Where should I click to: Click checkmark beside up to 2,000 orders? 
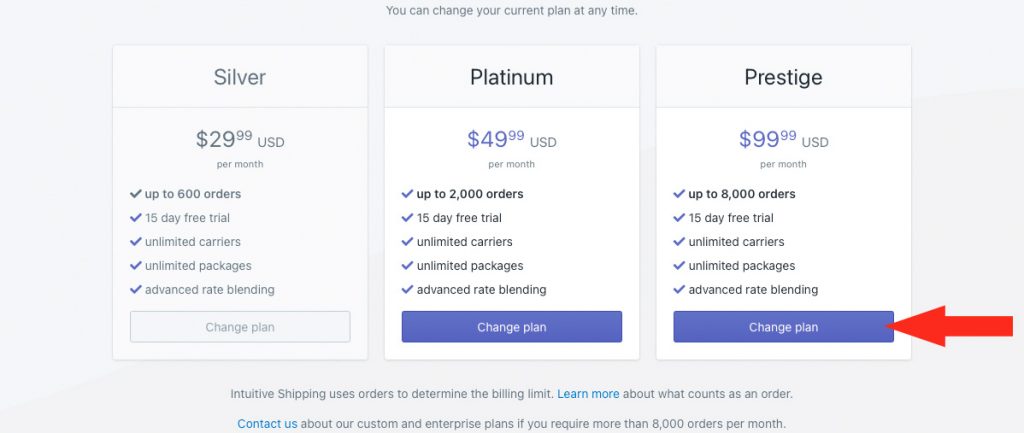coord(408,194)
